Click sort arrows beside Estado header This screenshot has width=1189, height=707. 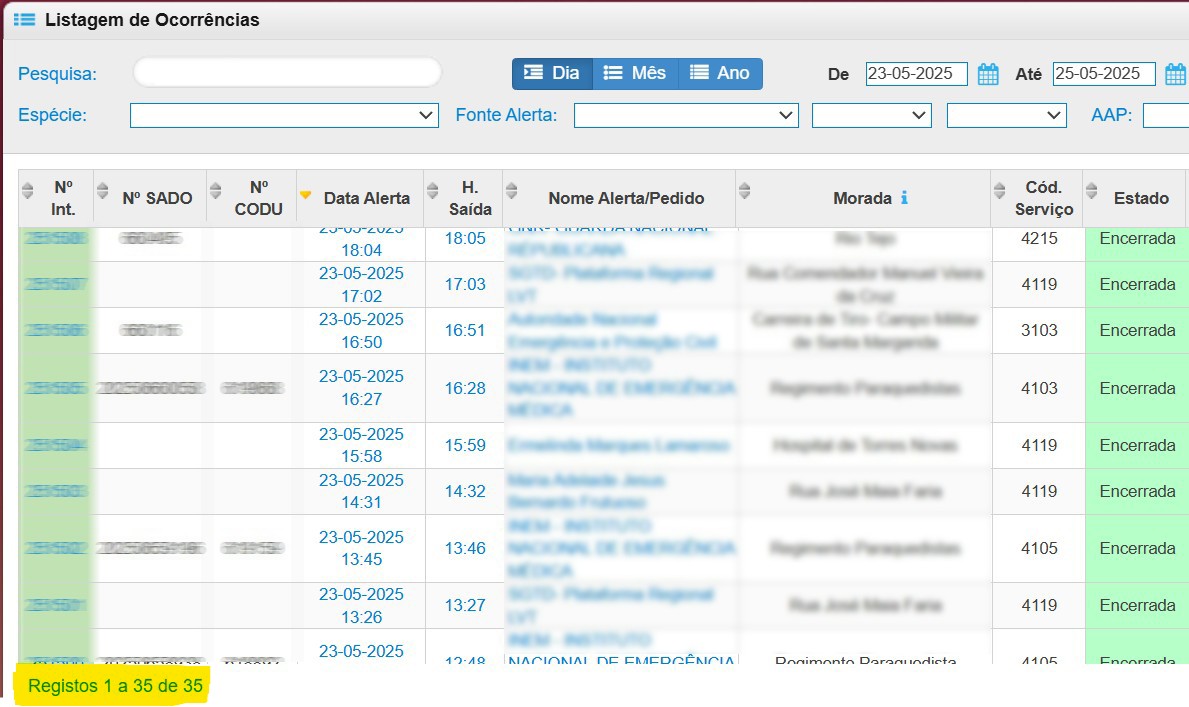coord(1092,190)
